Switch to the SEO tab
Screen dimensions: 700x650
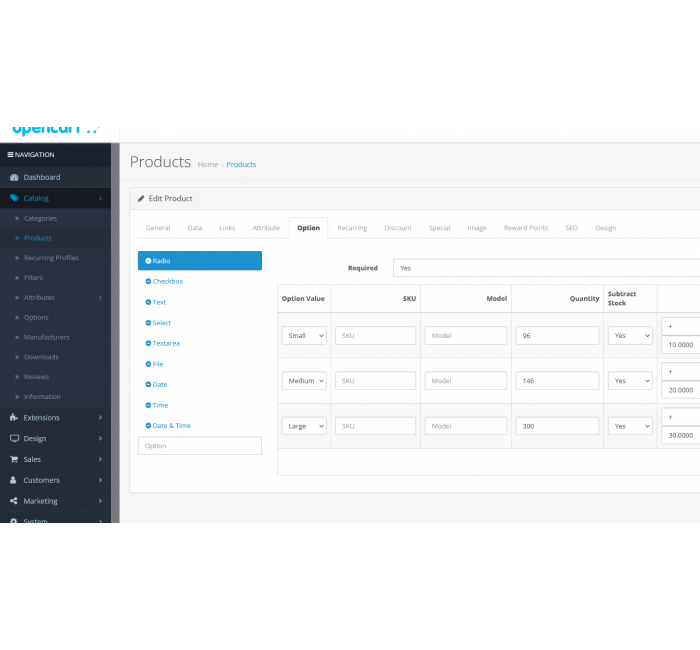click(x=571, y=228)
